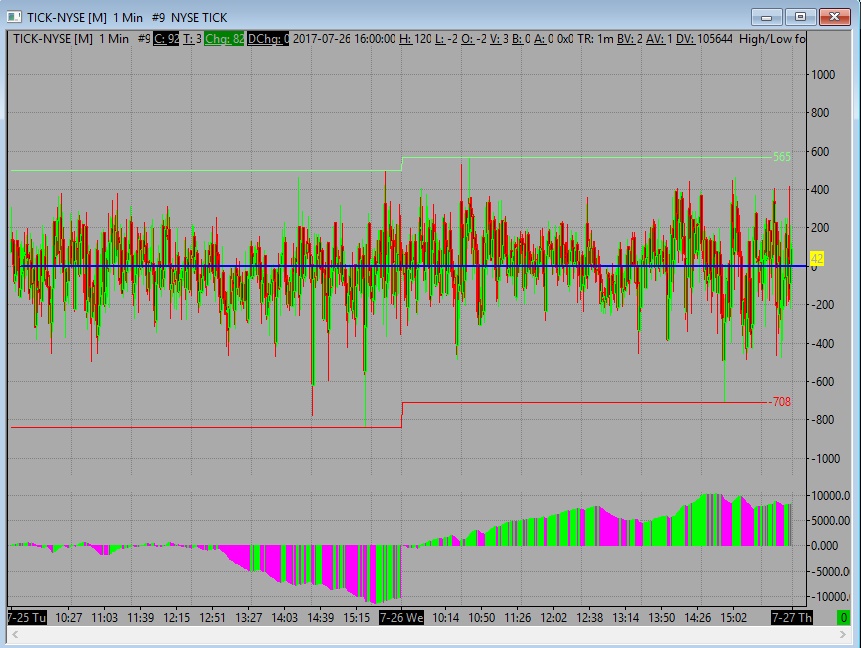Viewport: 861px width, 648px height.
Task: Click the 400 value on price scale
Action: 820,189
